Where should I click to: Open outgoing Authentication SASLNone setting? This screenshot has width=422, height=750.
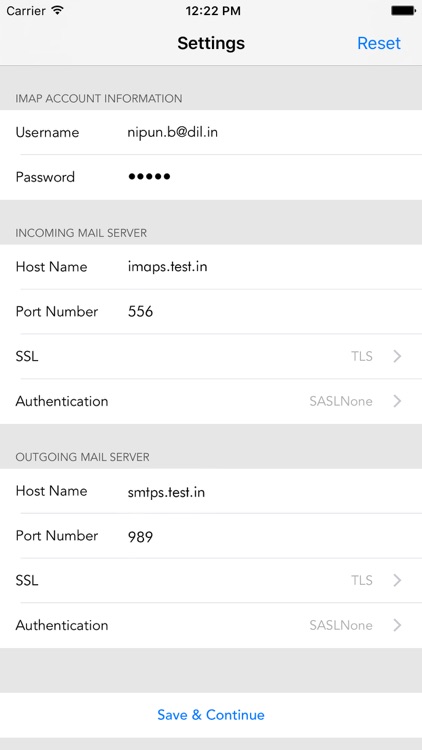[x=211, y=626]
